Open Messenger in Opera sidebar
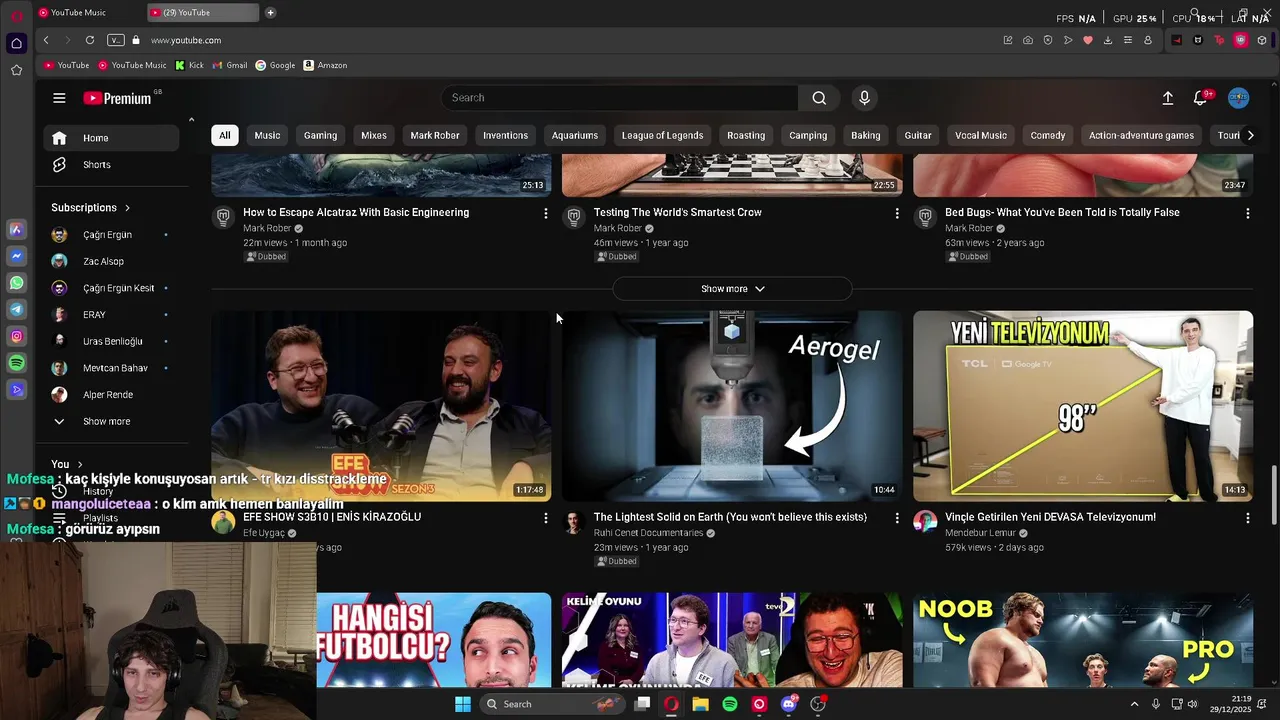 pos(16,256)
